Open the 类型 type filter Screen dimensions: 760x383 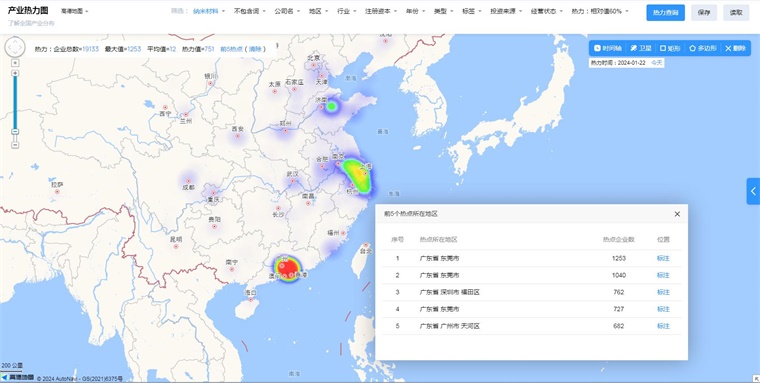pyautogui.click(x=443, y=11)
